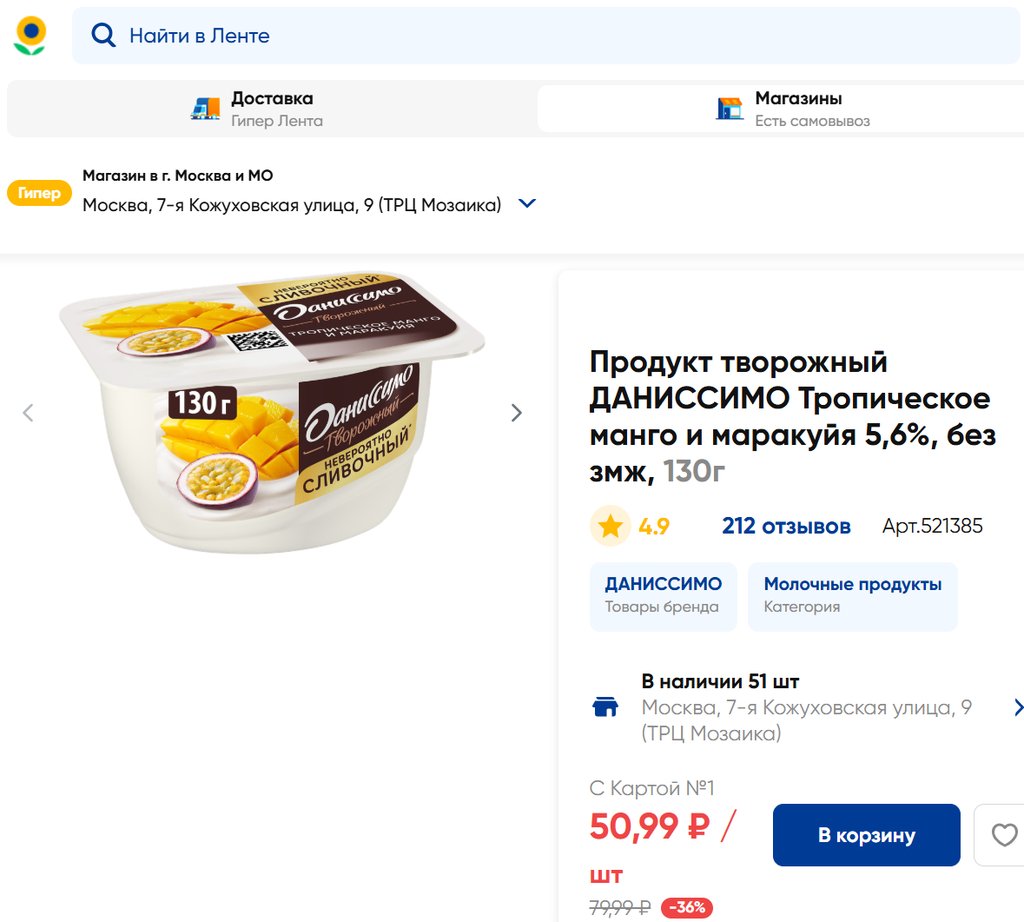Click the Даниссимо product image

pos(272,413)
